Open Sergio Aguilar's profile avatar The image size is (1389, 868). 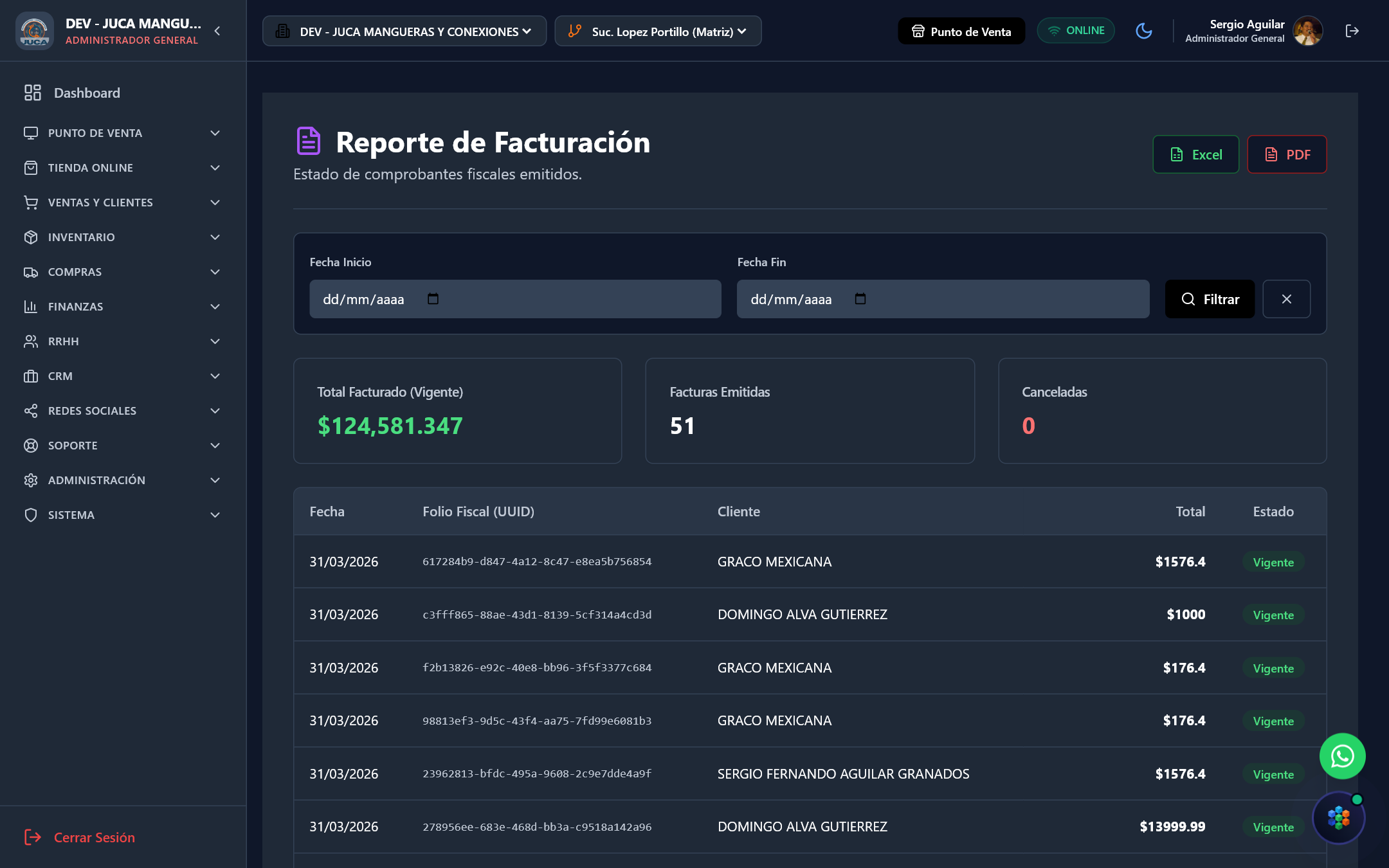1307,31
